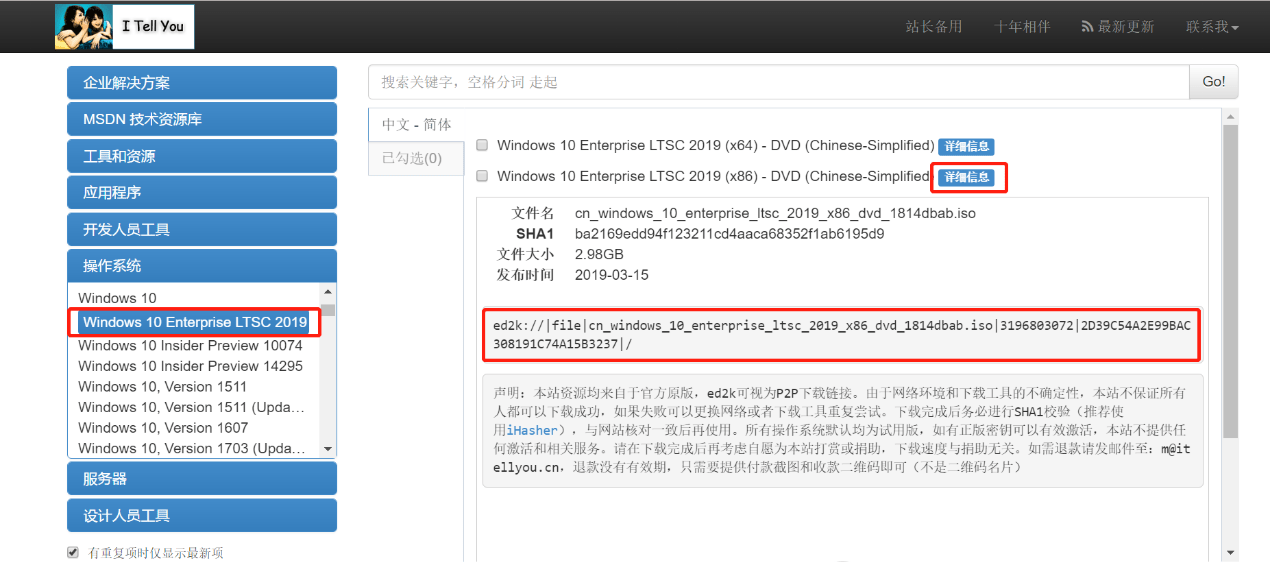
Task: Click the release date 2019-03-15
Action: 612,274
